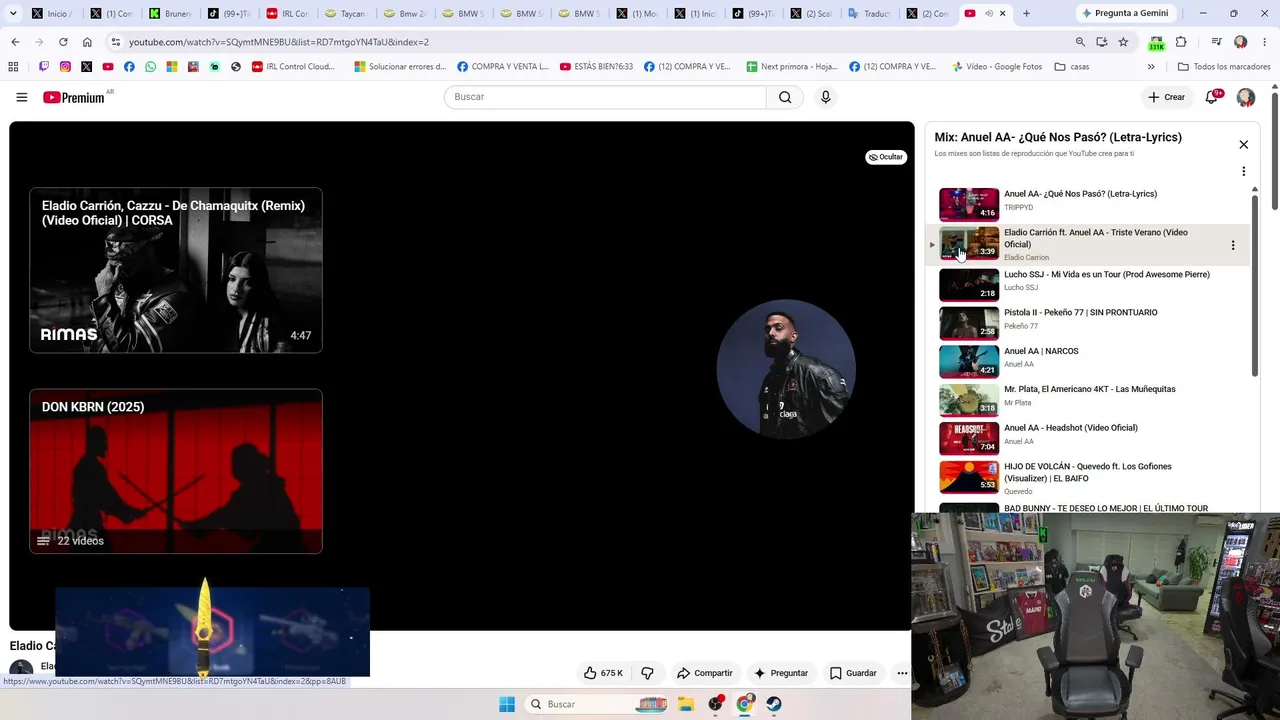Dislike the current video
This screenshot has width=1280, height=720.
pos(647,673)
